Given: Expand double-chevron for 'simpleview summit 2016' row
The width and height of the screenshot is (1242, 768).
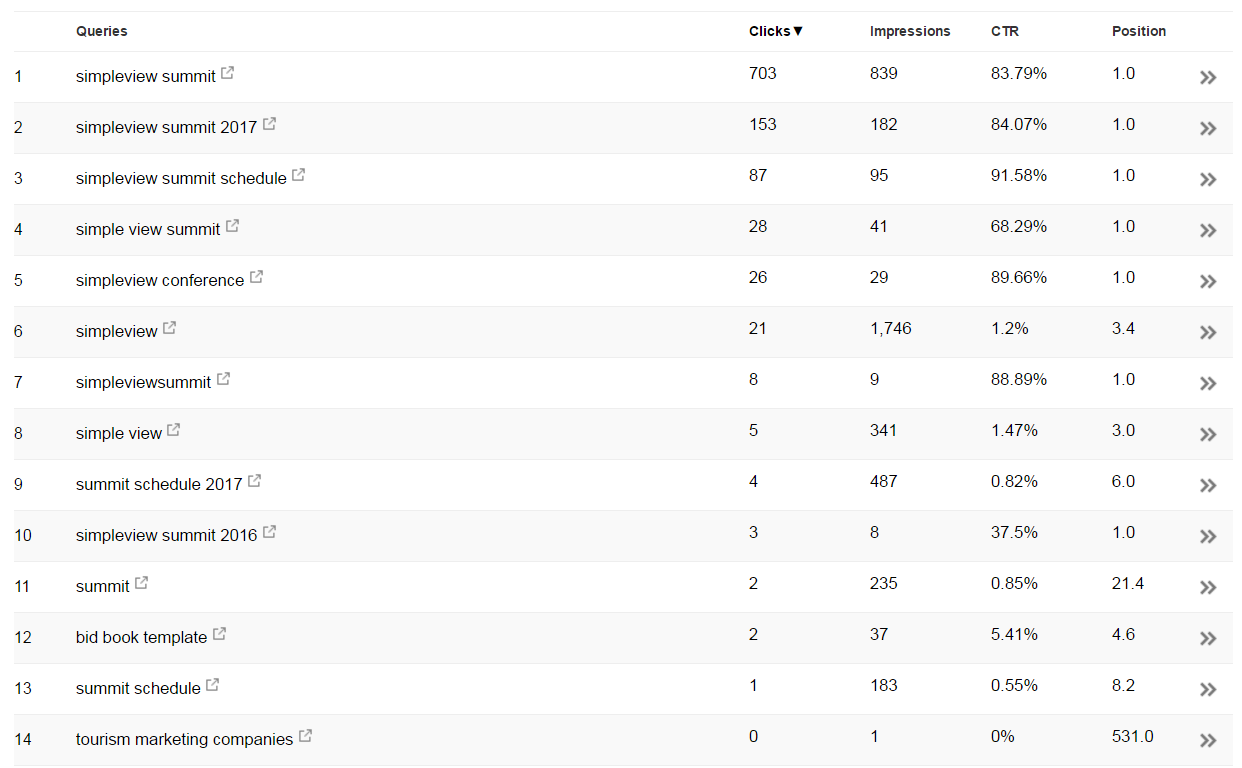Looking at the screenshot, I should (1208, 537).
